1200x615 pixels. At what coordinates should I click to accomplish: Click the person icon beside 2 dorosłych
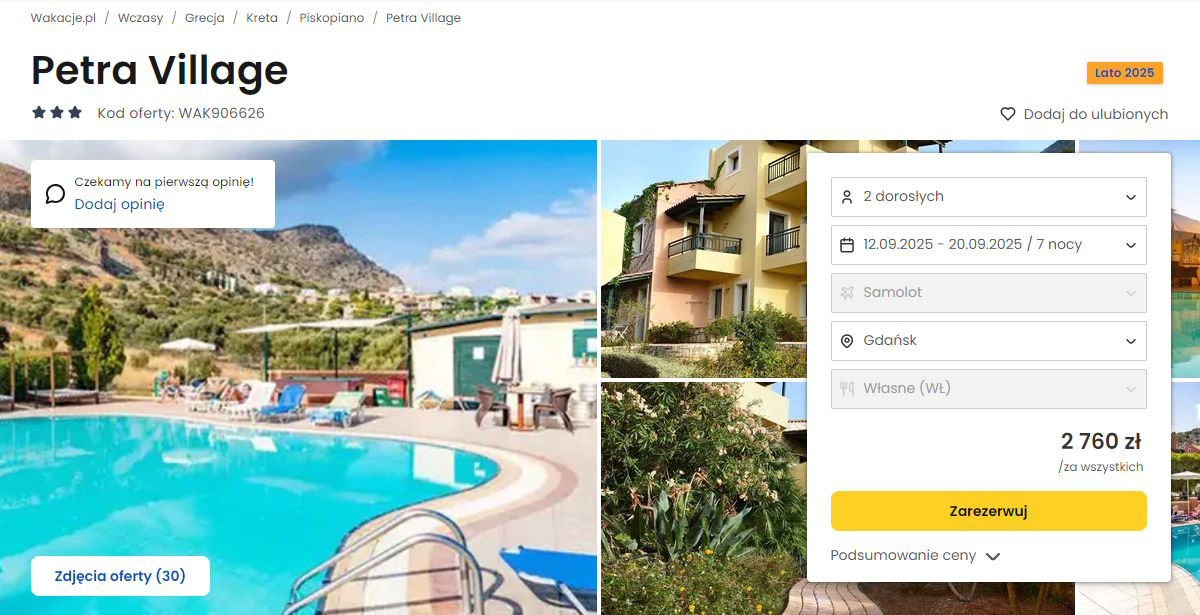pos(847,197)
